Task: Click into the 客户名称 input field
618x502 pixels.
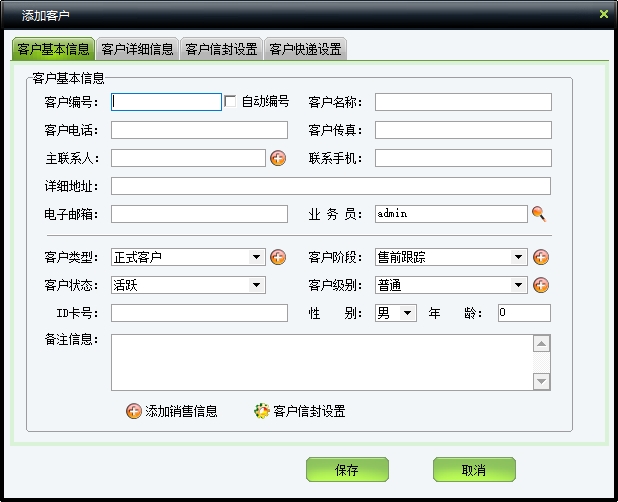Action: tap(463, 102)
